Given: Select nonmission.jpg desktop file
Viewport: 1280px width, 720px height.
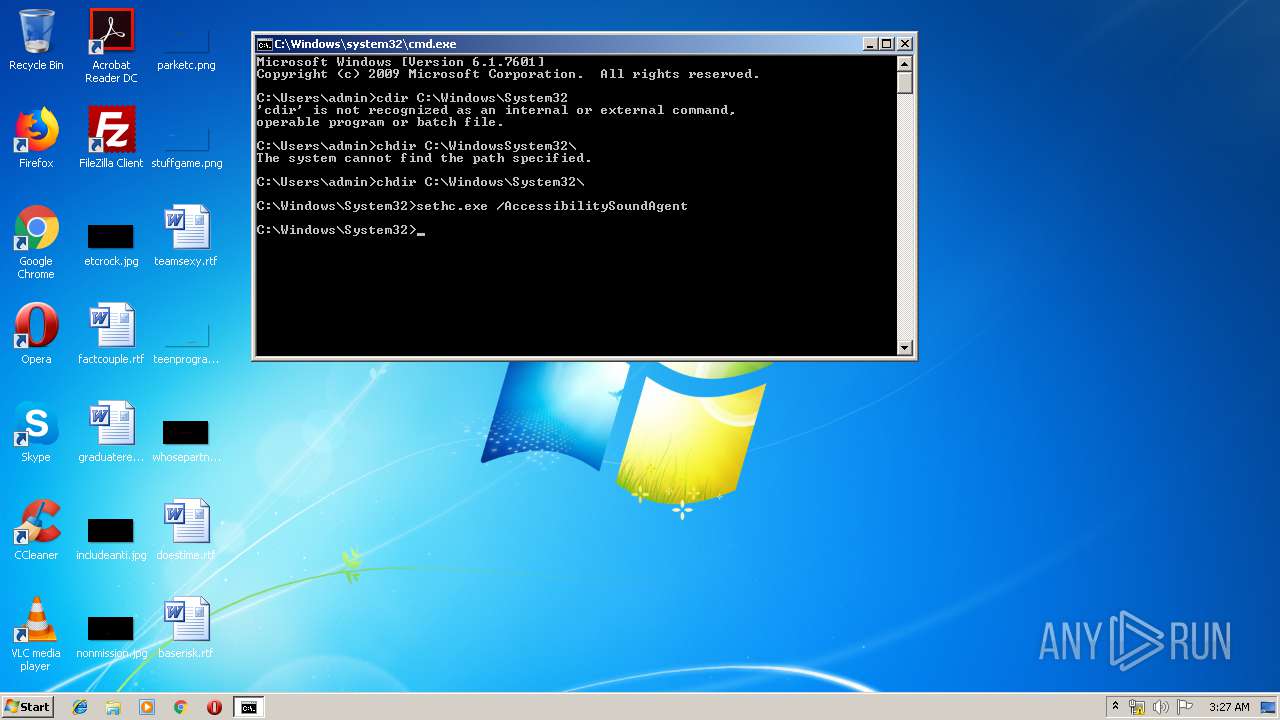Looking at the screenshot, I should tap(111, 633).
